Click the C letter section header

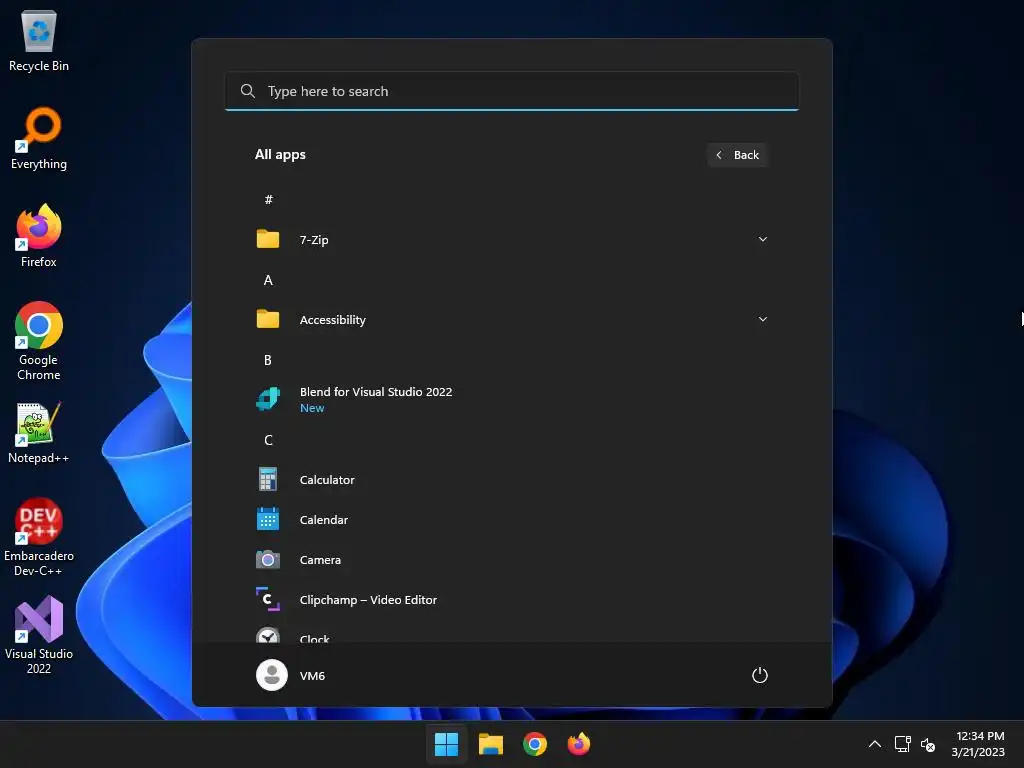(x=268, y=440)
